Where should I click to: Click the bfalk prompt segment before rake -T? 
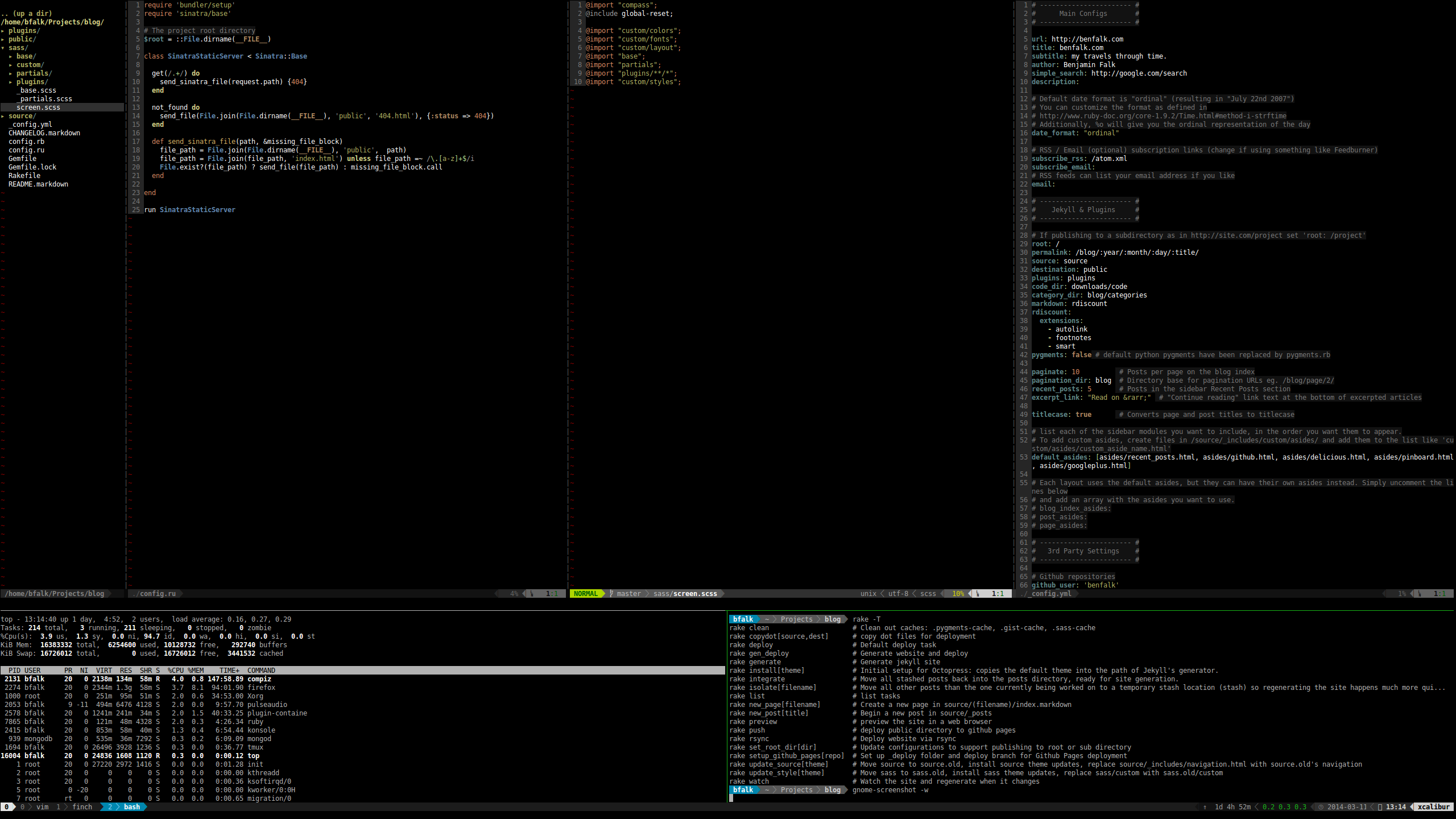(x=743, y=619)
